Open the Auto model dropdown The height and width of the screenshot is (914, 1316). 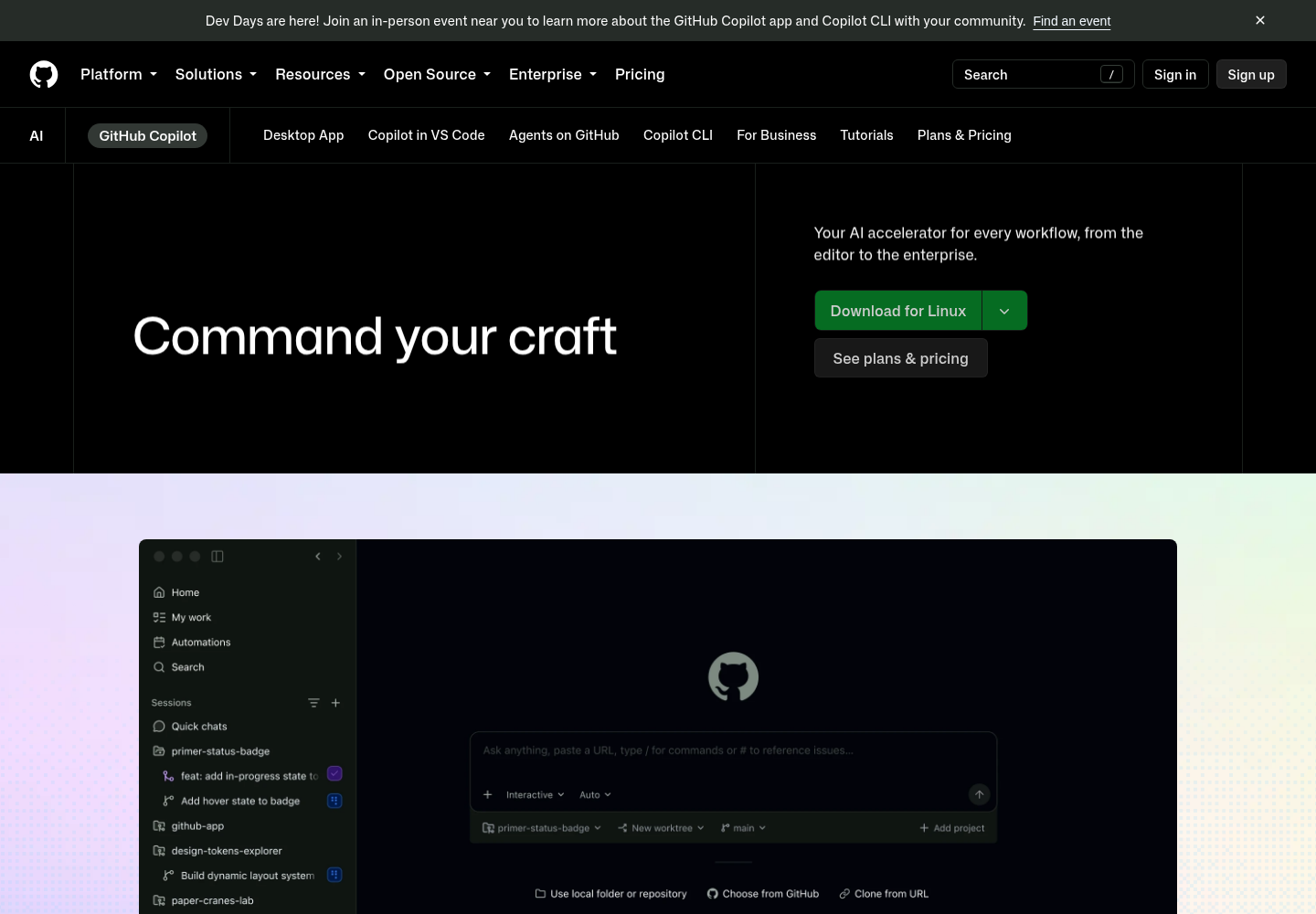595,794
